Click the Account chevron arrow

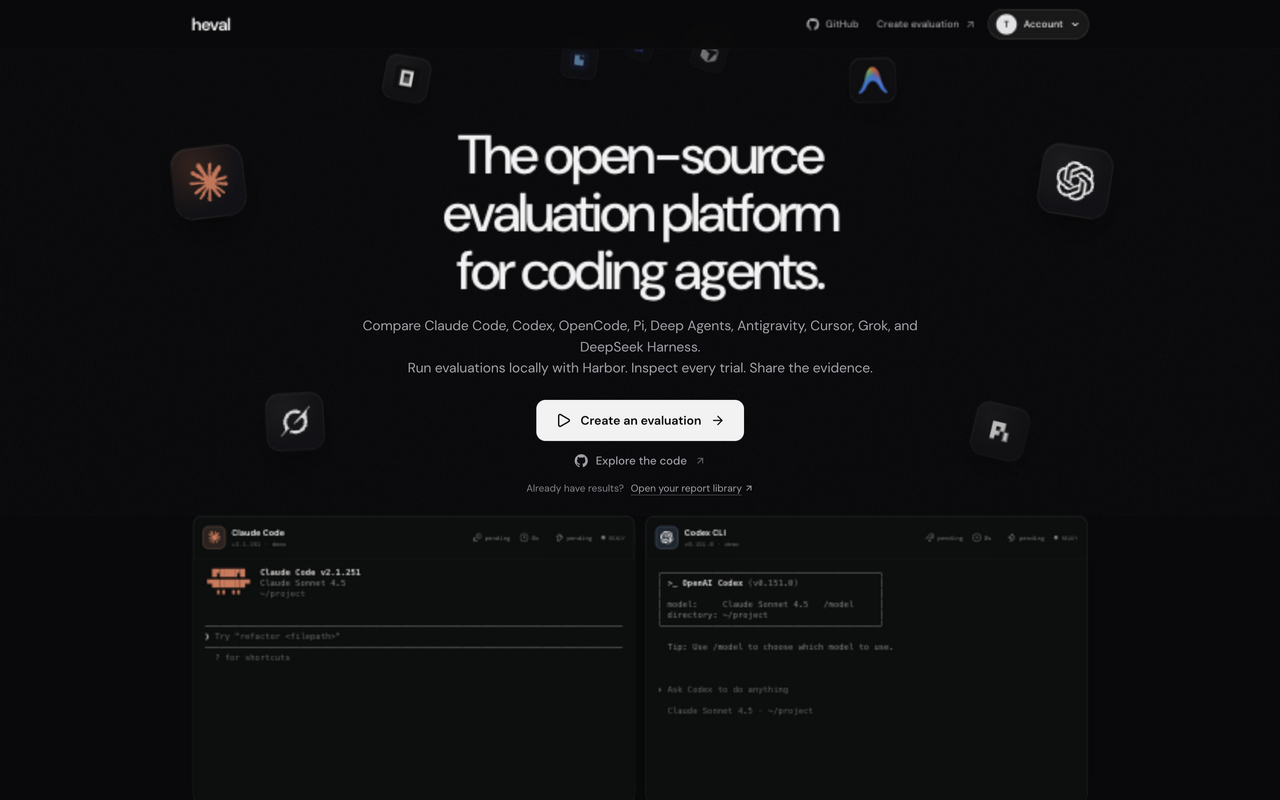click(1075, 24)
